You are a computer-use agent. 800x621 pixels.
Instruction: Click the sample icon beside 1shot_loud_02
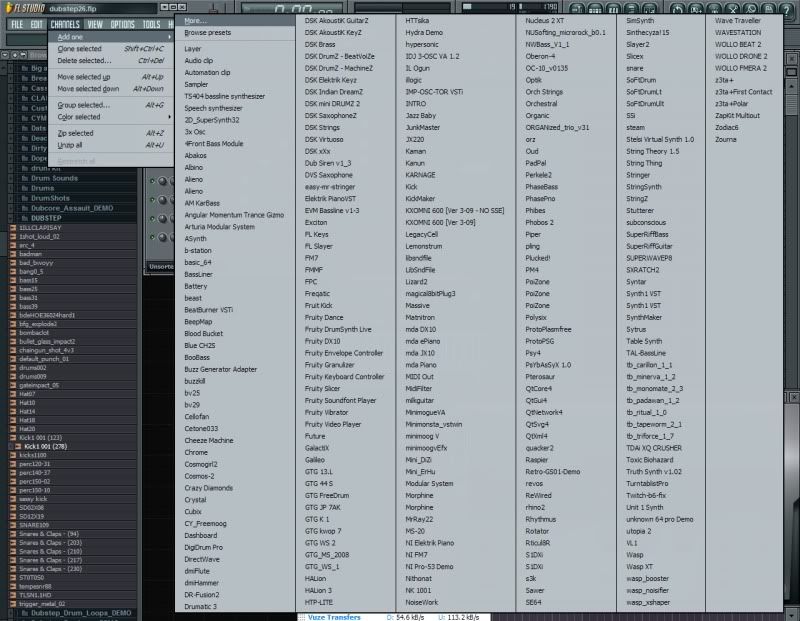13,236
